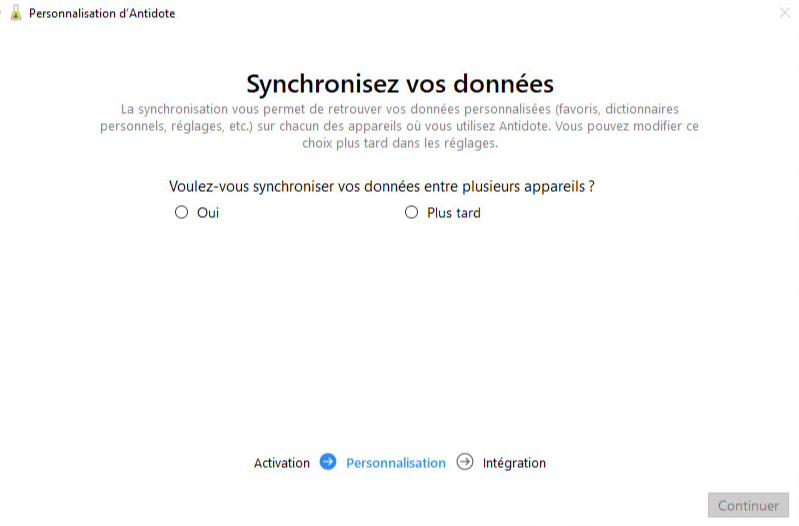Click the word 'réglages' ending the description
799x526 pixels.
coord(470,143)
